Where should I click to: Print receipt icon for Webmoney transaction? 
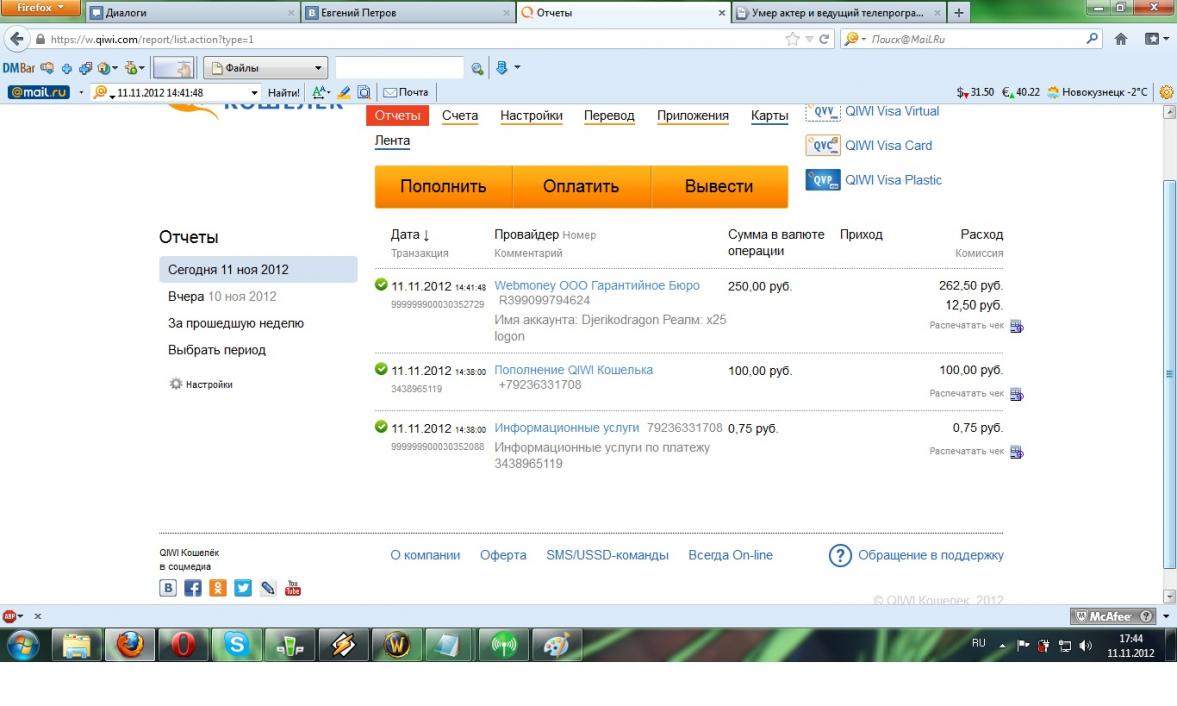tap(1016, 326)
